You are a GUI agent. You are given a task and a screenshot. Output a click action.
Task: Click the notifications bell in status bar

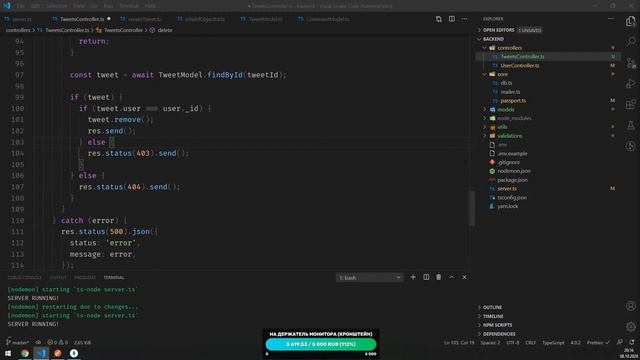point(631,342)
